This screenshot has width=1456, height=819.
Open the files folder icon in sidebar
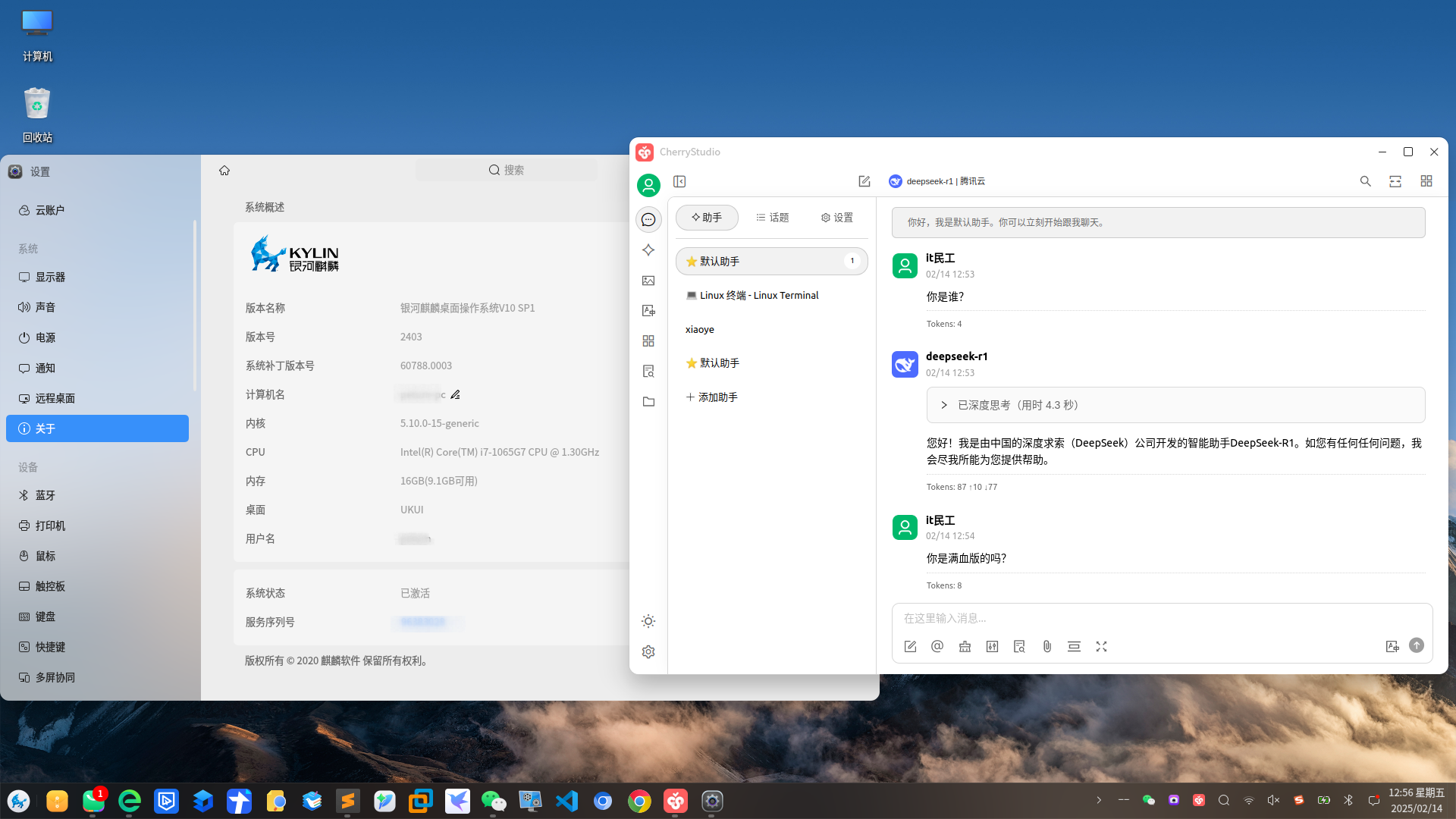(x=648, y=402)
